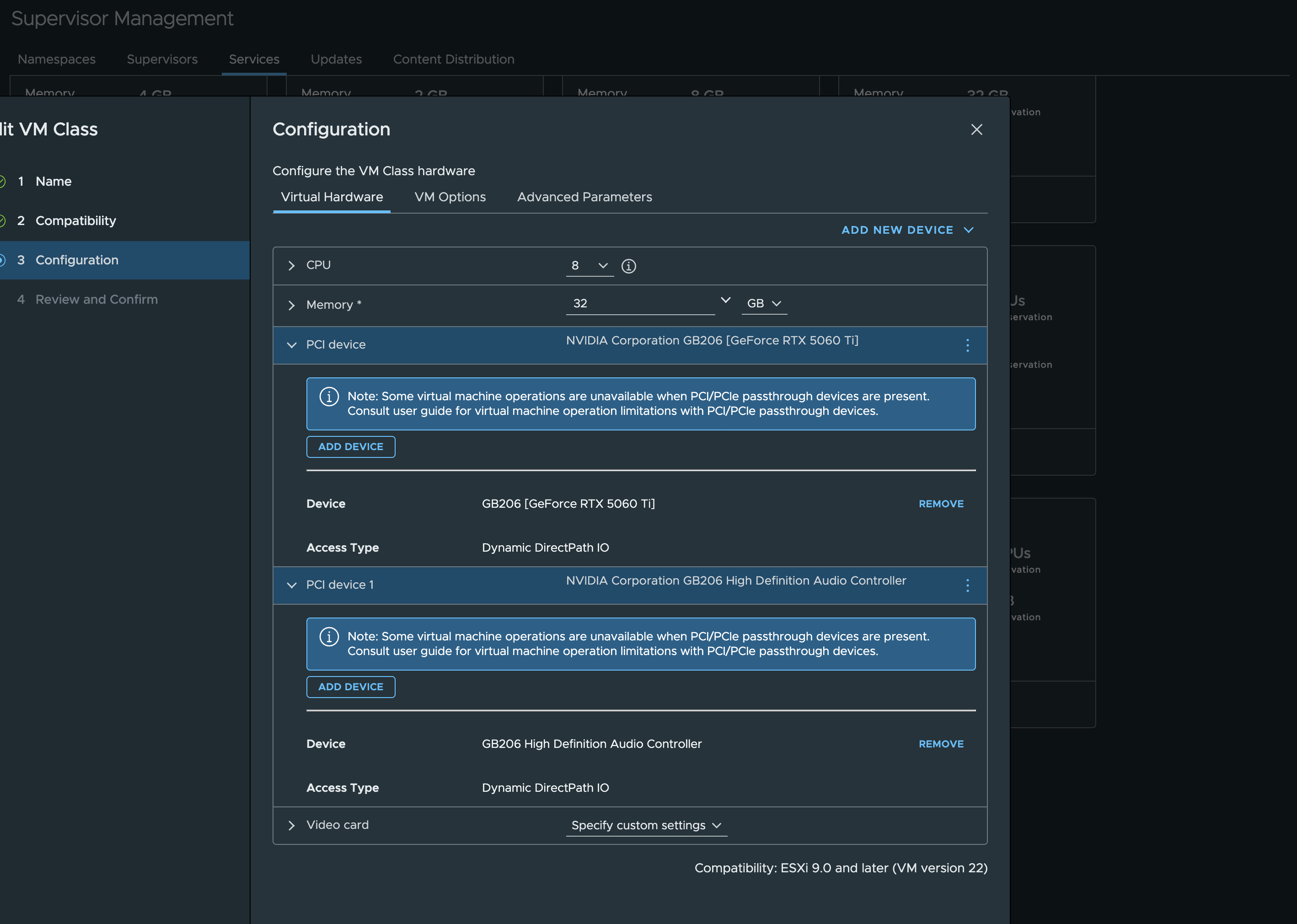1297x924 pixels.
Task: Remove the GB206 High Definition Audio Controller
Action: click(x=941, y=744)
